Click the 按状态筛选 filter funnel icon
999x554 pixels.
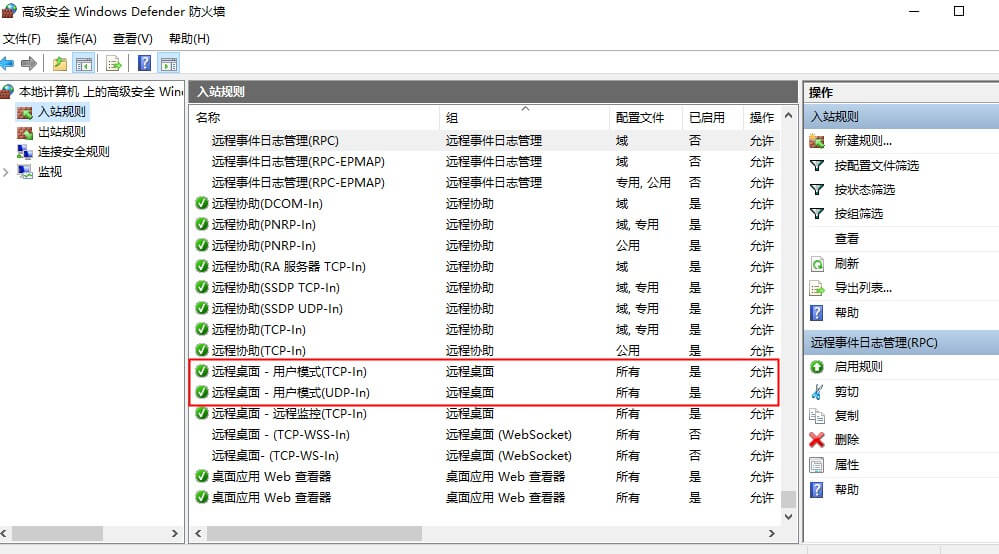coord(817,190)
